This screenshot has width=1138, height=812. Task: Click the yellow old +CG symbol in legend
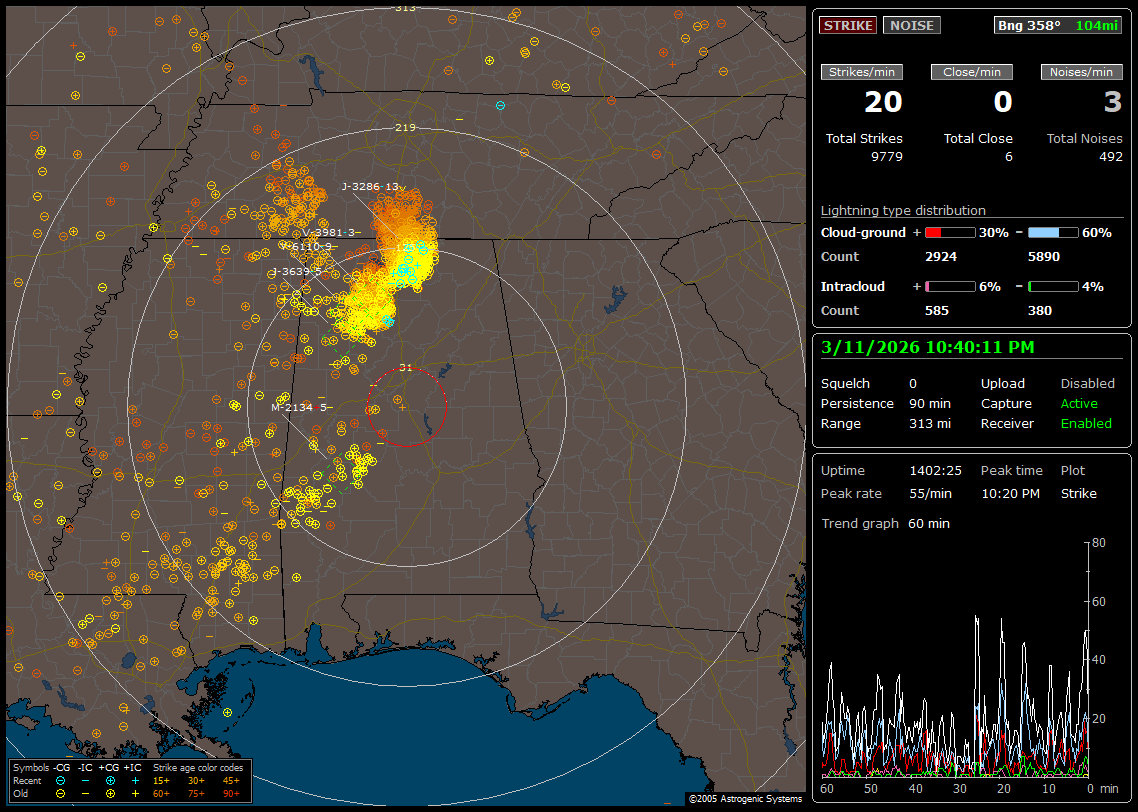point(109,793)
